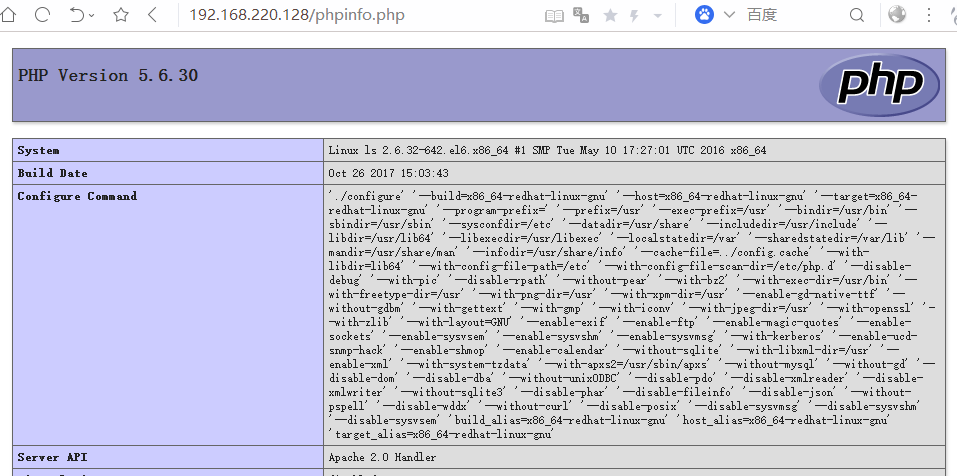The image size is (957, 476).
Task: Click the PHP logo image
Action: pos(879,85)
